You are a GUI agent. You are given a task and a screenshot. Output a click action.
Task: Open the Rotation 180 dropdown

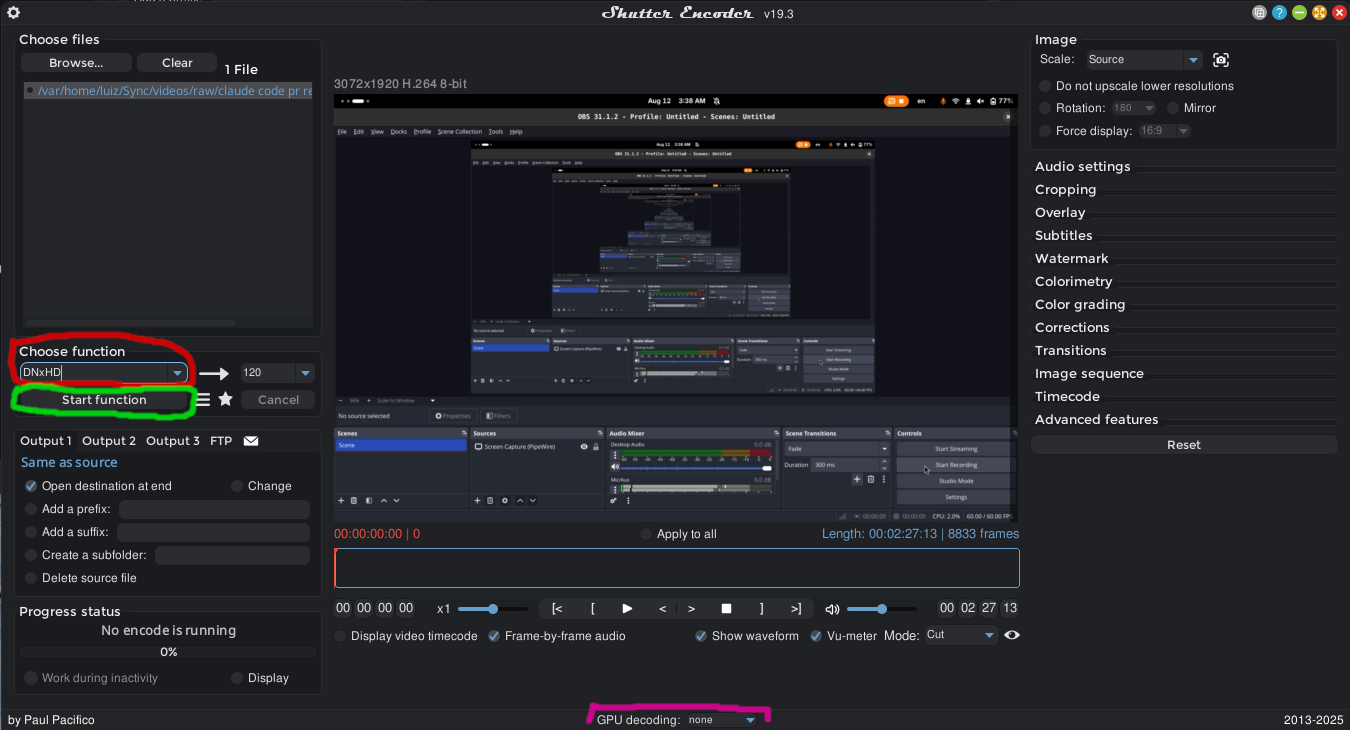[x=1133, y=108]
